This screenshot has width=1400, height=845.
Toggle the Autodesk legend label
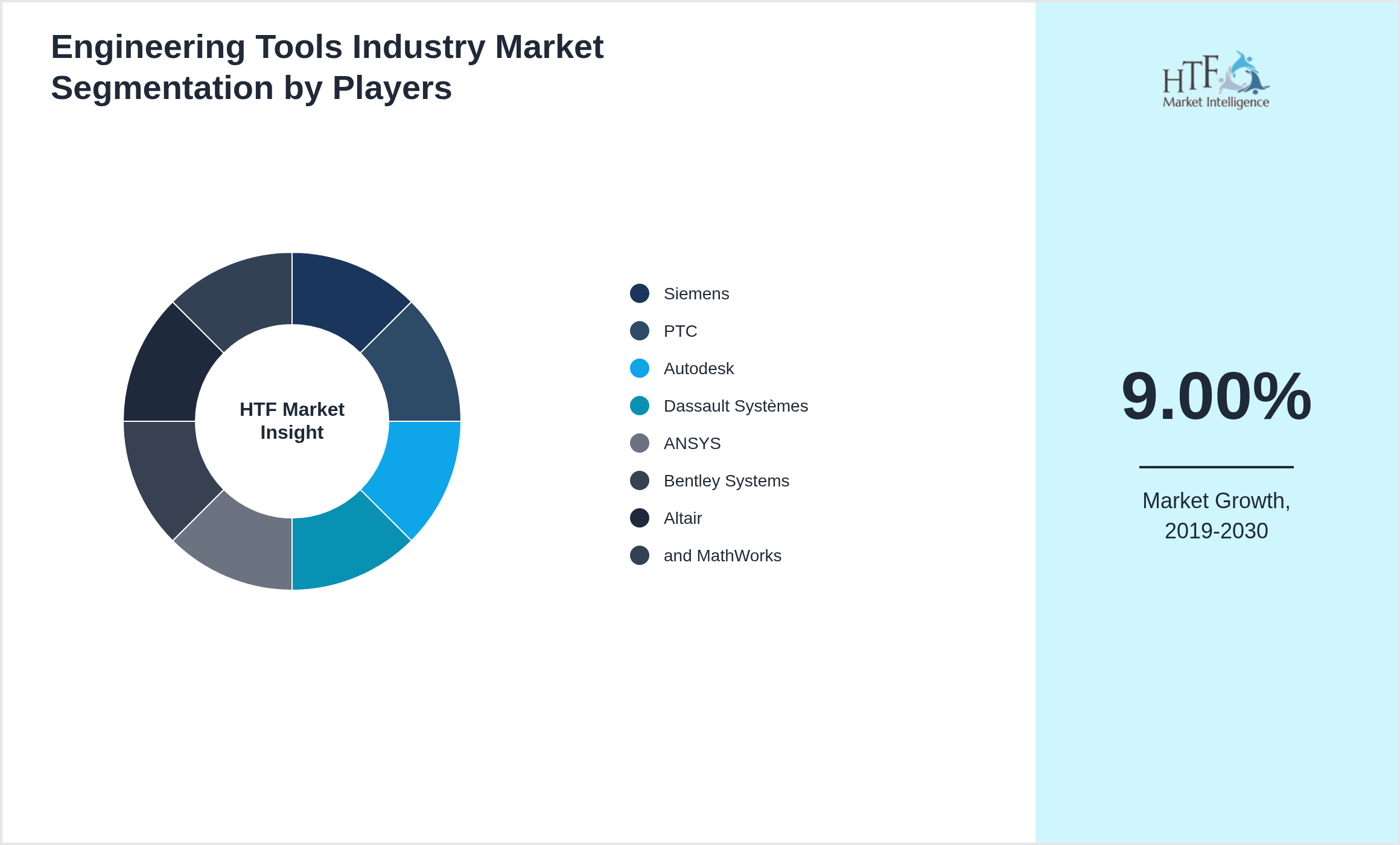point(699,369)
